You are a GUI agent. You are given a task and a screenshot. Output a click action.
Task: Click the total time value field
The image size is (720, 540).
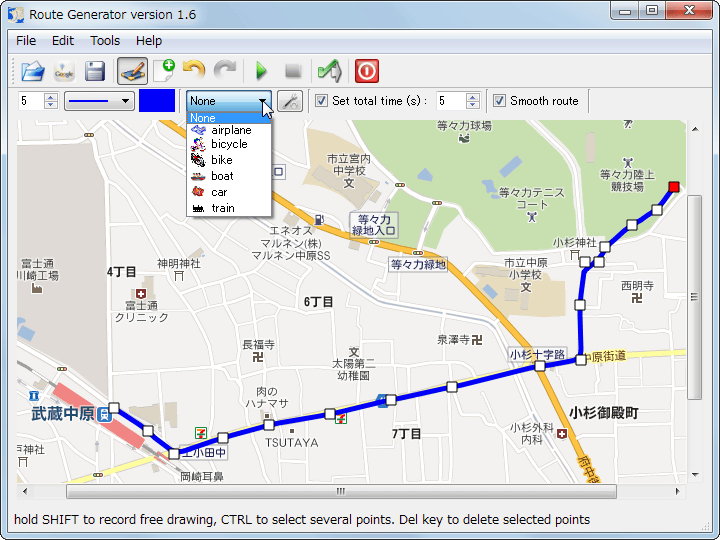coord(451,101)
